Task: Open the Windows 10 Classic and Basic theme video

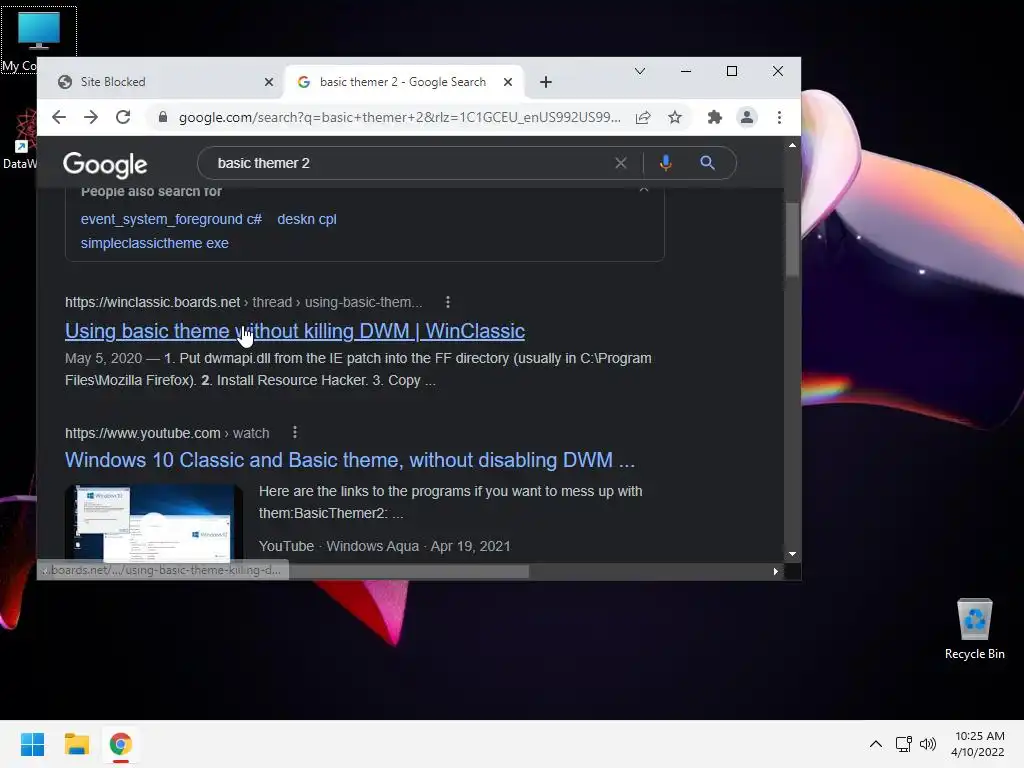Action: pos(350,460)
